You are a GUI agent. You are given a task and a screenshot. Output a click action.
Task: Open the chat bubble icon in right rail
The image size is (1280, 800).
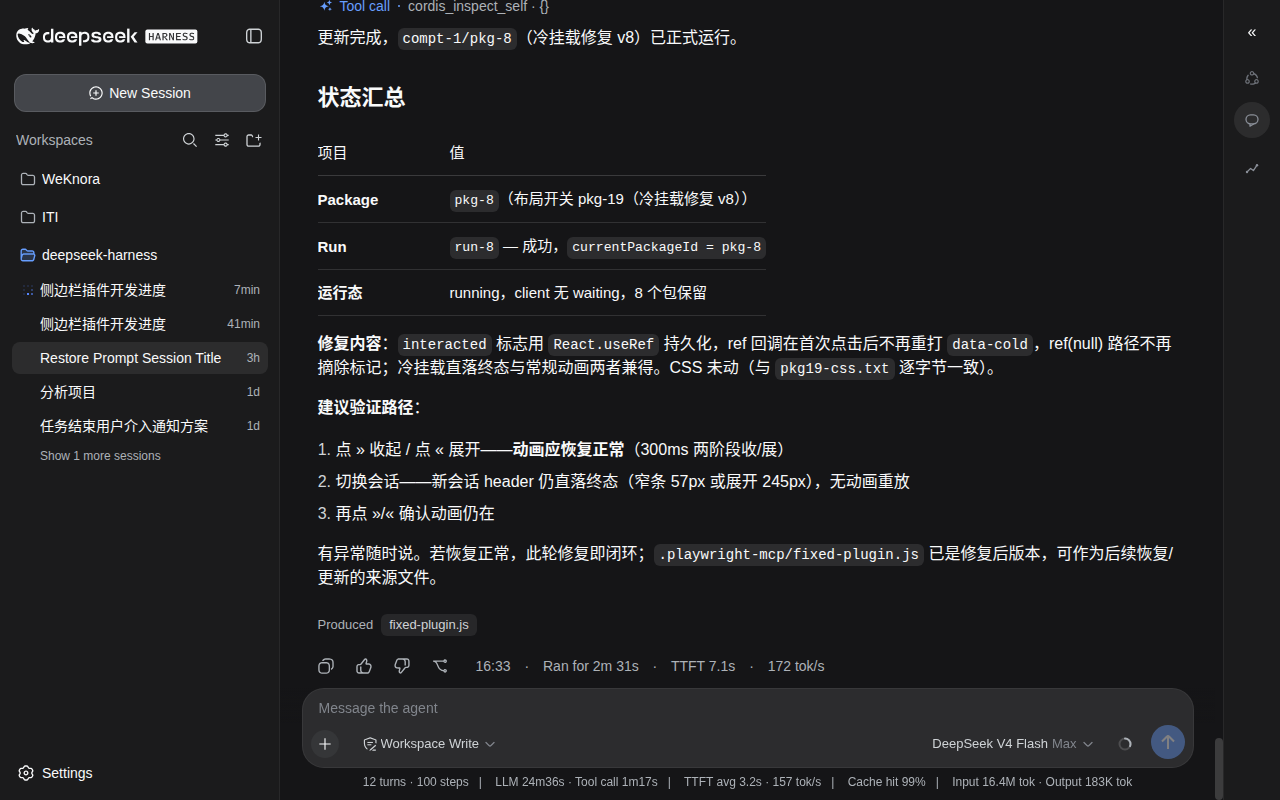[x=1251, y=120]
